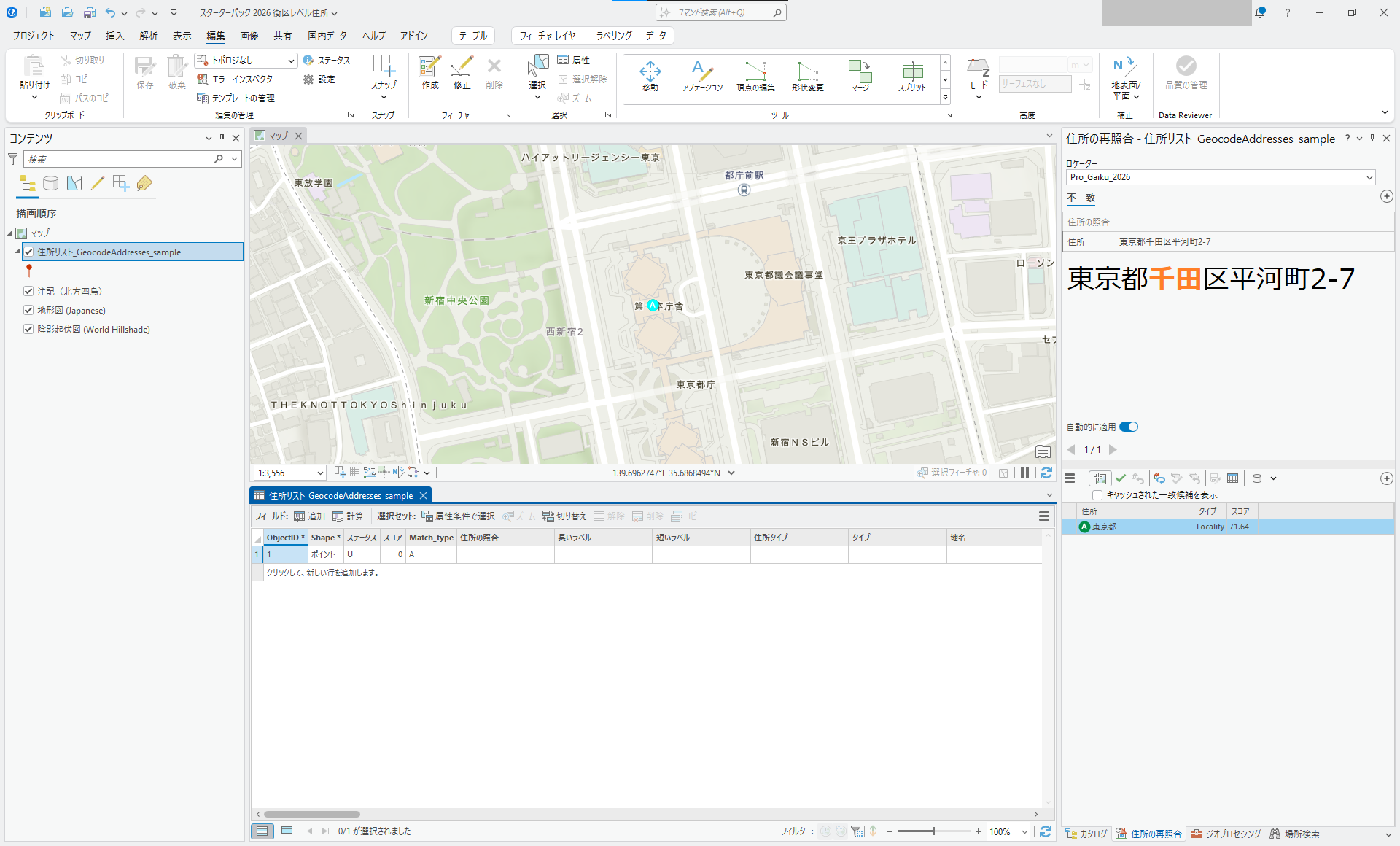Click 属性条件で選択 button in table

tap(458, 516)
